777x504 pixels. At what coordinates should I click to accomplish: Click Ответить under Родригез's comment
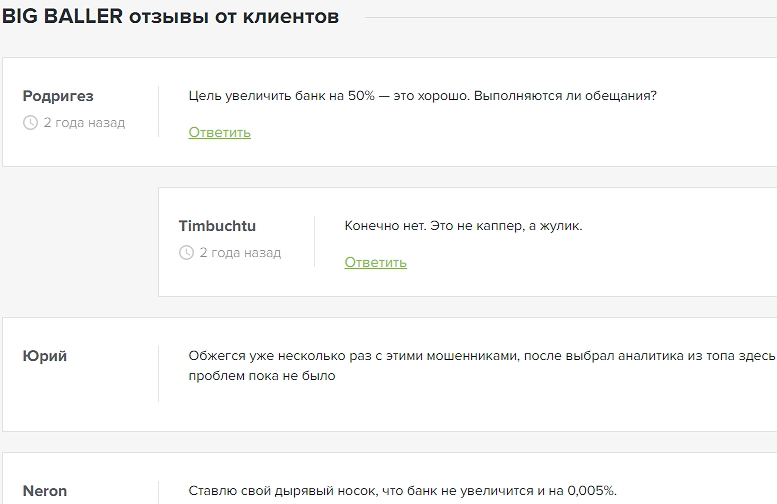tap(219, 132)
